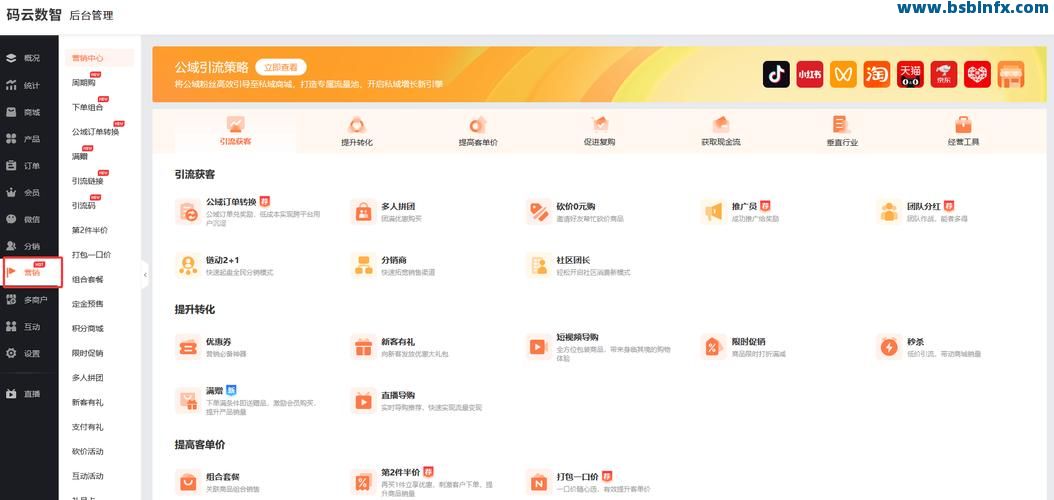Select the 促进复购 tab

coord(599,132)
